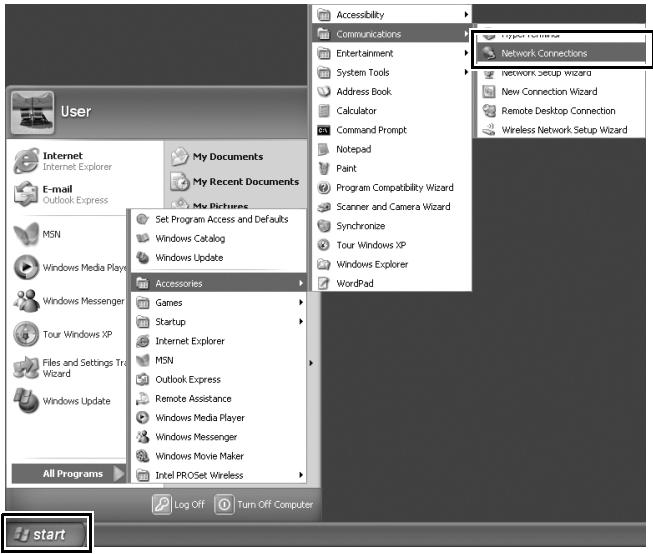
Task: Expand the System Tools submenu arrow
Action: click(466, 72)
